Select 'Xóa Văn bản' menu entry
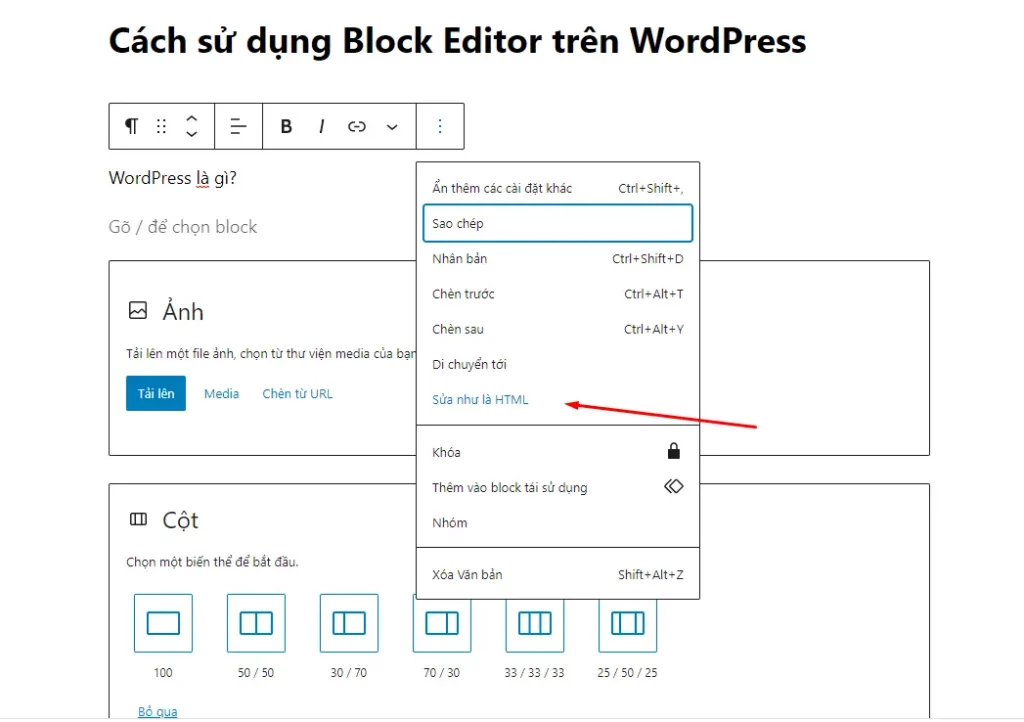The width and height of the screenshot is (1024, 722). (558, 574)
